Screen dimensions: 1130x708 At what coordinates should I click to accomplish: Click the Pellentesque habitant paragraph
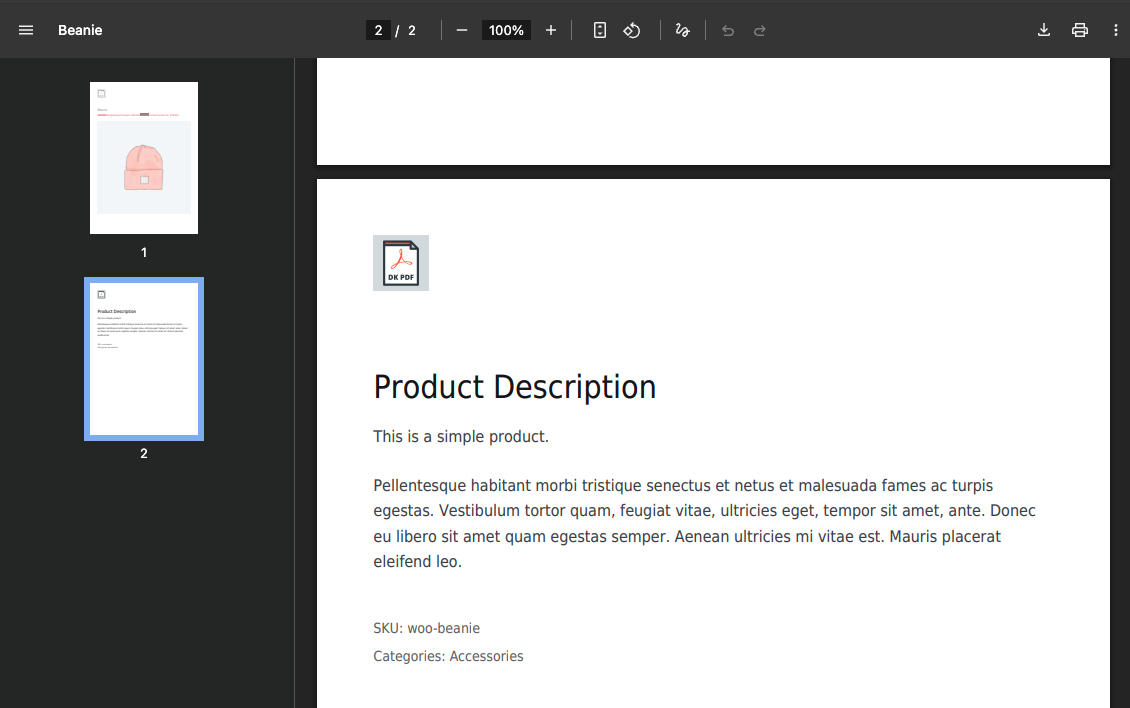[704, 523]
